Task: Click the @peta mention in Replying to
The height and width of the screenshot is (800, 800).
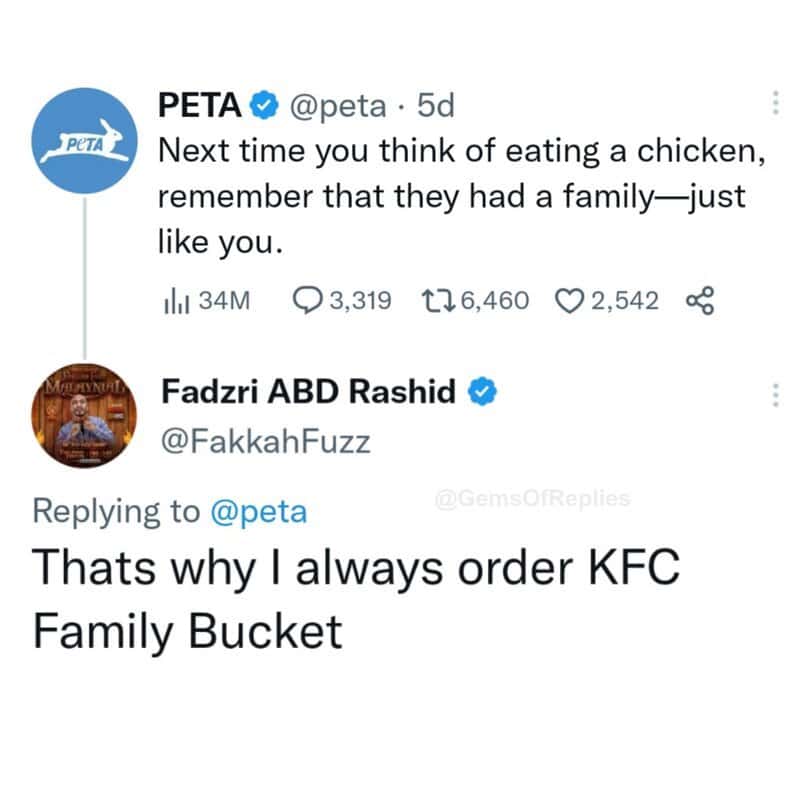Action: coord(260,512)
